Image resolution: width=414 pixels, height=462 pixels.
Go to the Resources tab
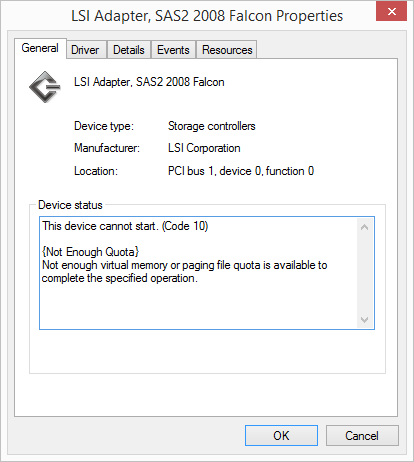(227, 50)
